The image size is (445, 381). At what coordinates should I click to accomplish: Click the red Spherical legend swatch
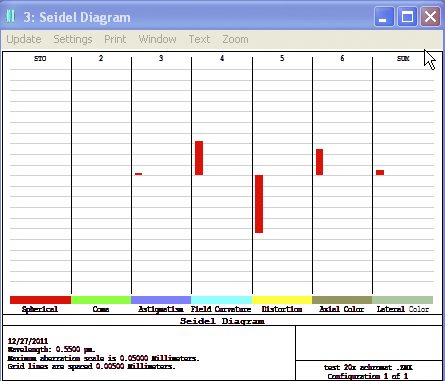click(40, 300)
